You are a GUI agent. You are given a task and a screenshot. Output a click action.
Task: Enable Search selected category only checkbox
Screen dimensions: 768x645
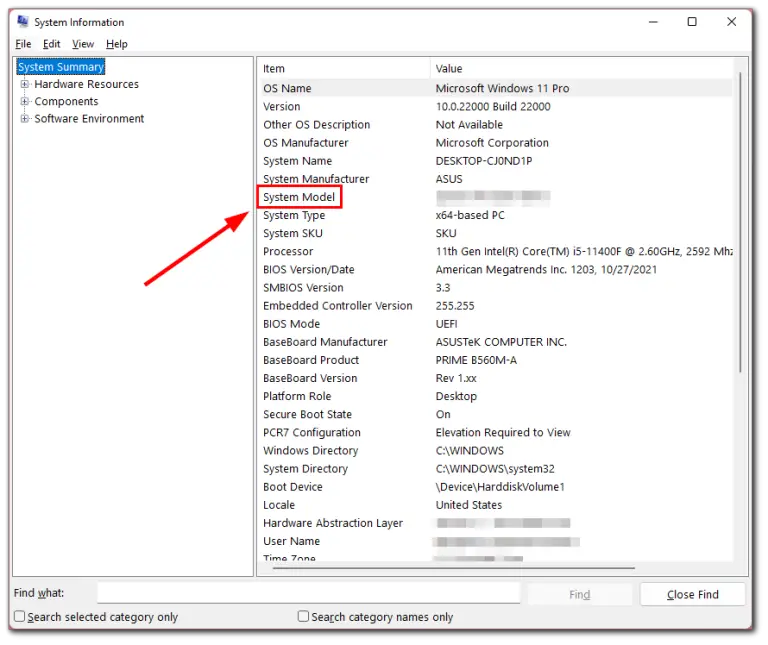point(20,616)
